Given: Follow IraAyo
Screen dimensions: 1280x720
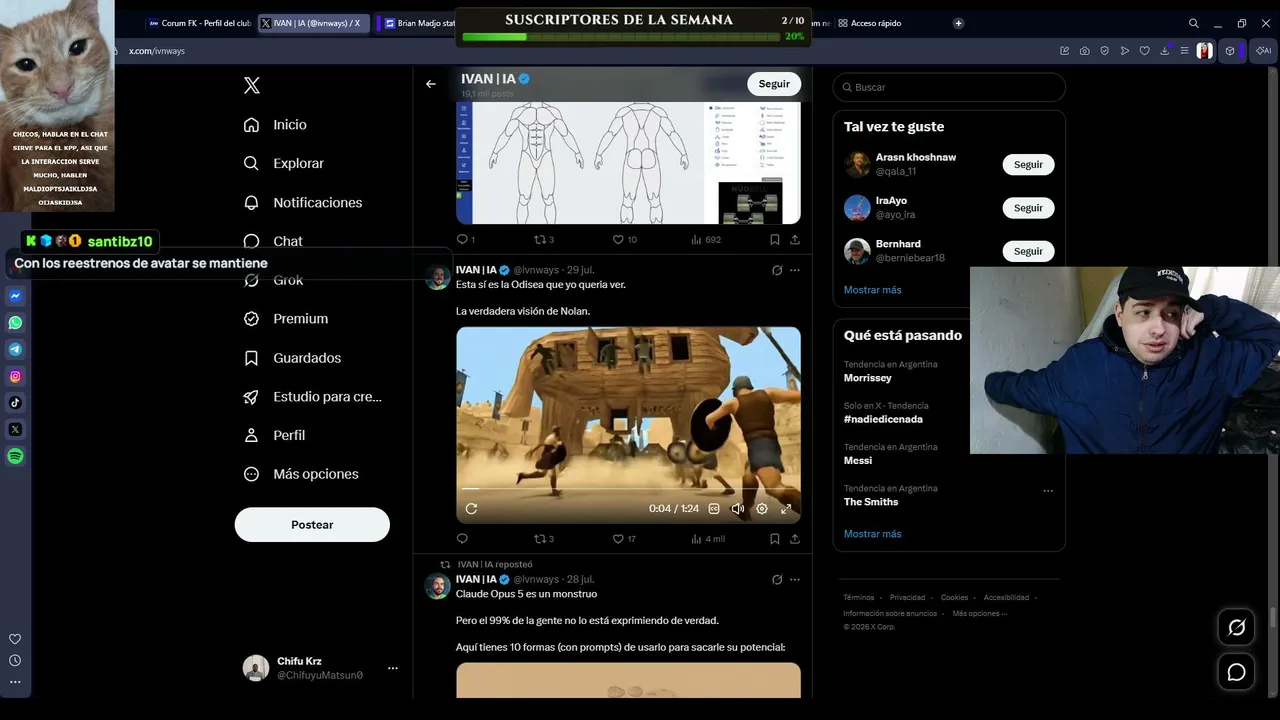Looking at the screenshot, I should point(1028,208).
